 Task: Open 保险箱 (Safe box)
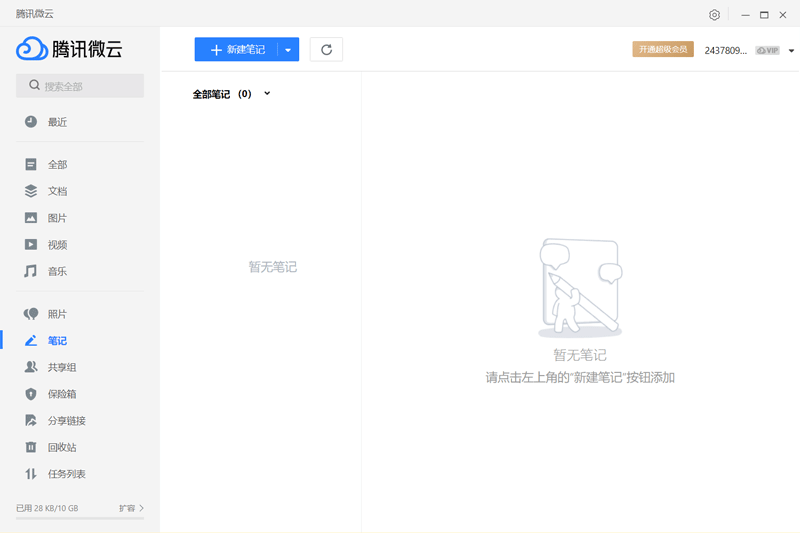(x=62, y=394)
